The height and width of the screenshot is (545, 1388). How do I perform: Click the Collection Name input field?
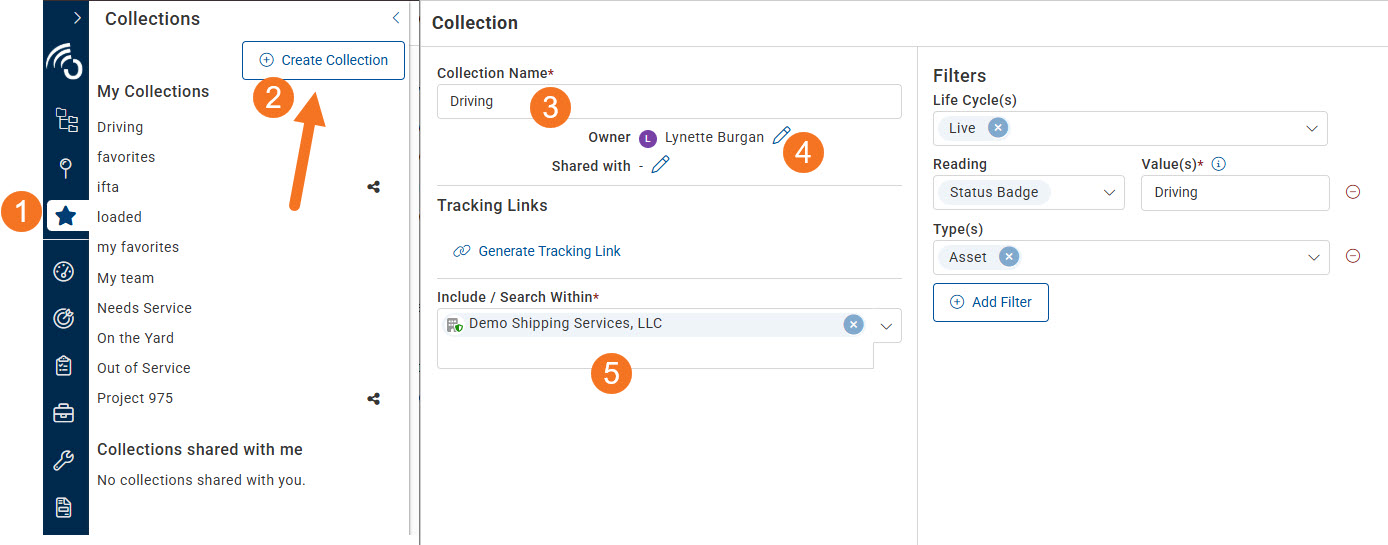point(669,101)
